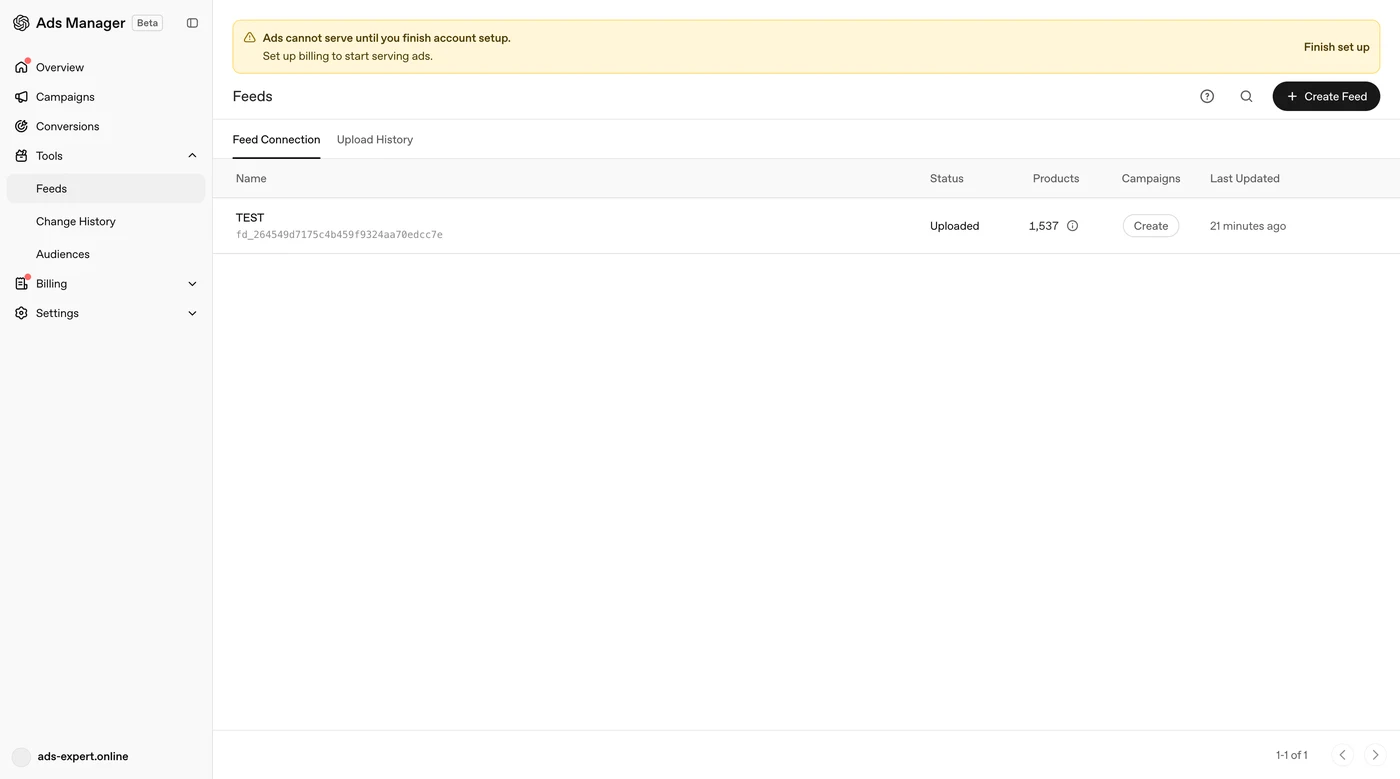
Task: Click the account avatar for ads-expert.online
Action: click(21, 757)
